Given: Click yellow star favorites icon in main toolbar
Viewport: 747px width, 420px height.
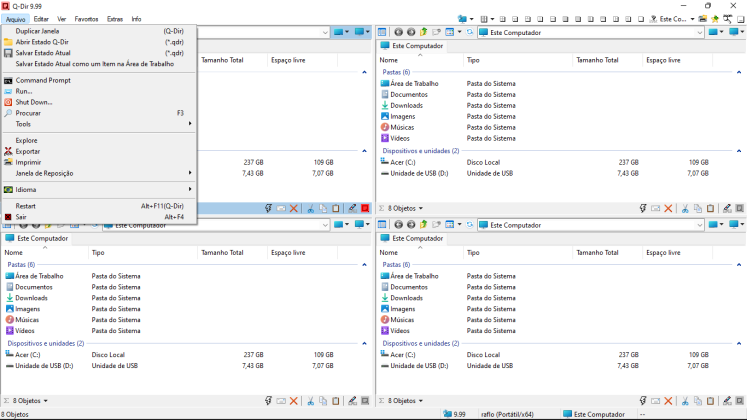Looking at the screenshot, I should point(715,19).
